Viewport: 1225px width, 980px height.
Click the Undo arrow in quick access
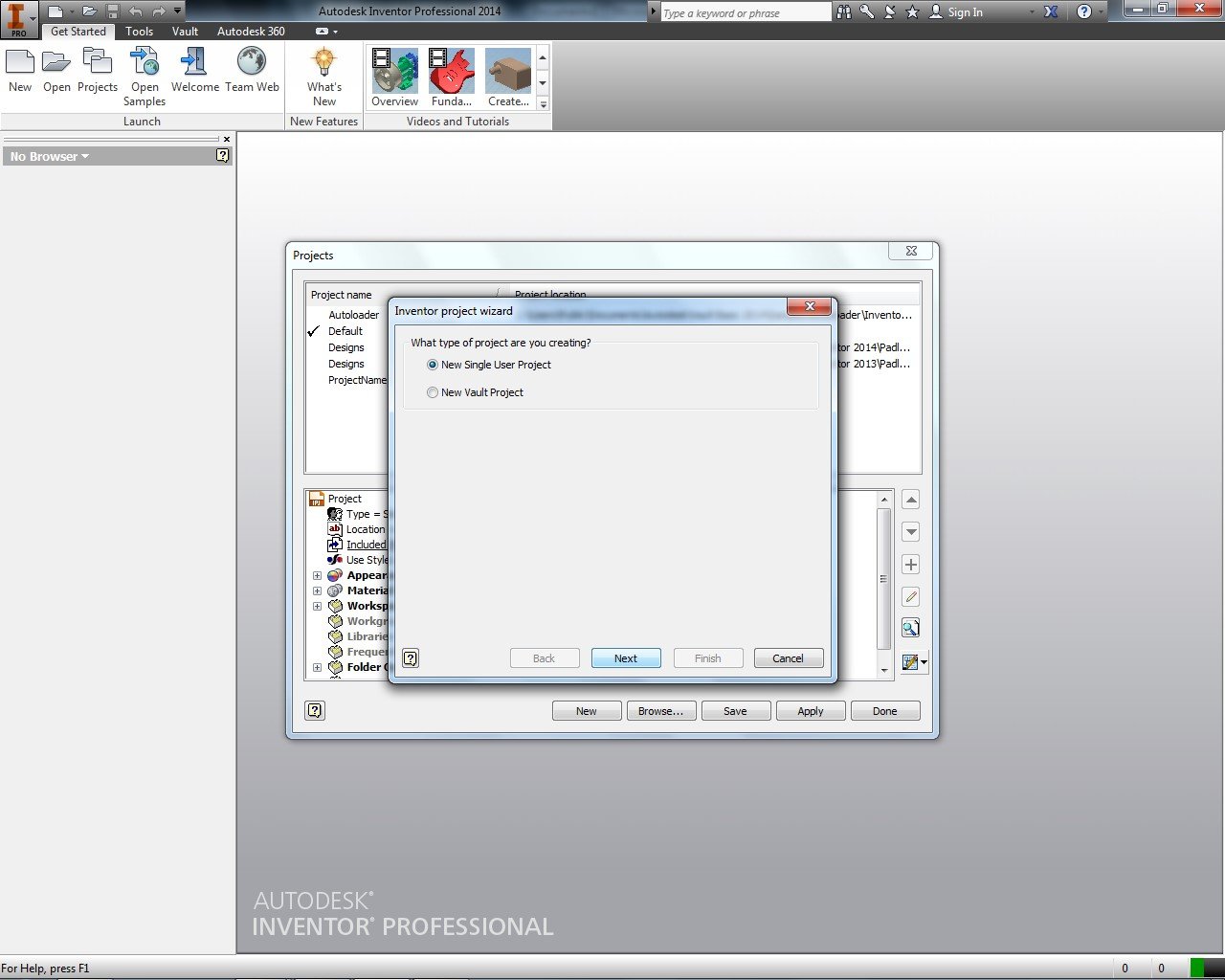coord(135,11)
